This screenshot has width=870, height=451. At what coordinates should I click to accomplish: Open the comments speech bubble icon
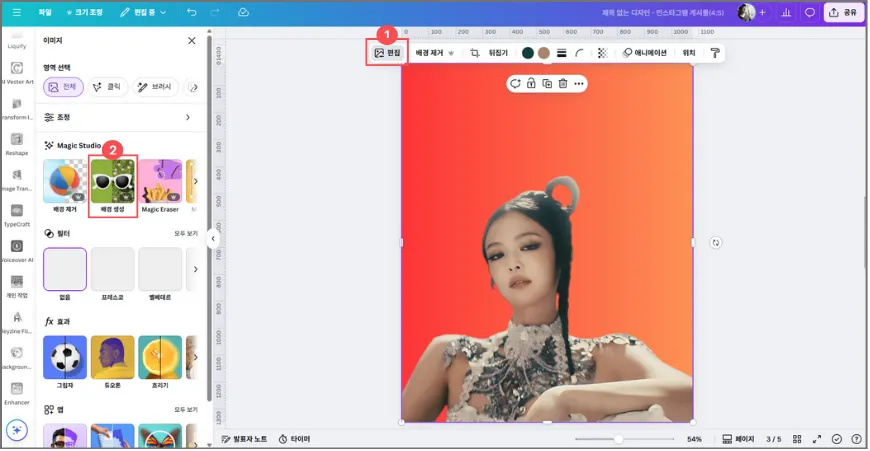click(x=810, y=12)
